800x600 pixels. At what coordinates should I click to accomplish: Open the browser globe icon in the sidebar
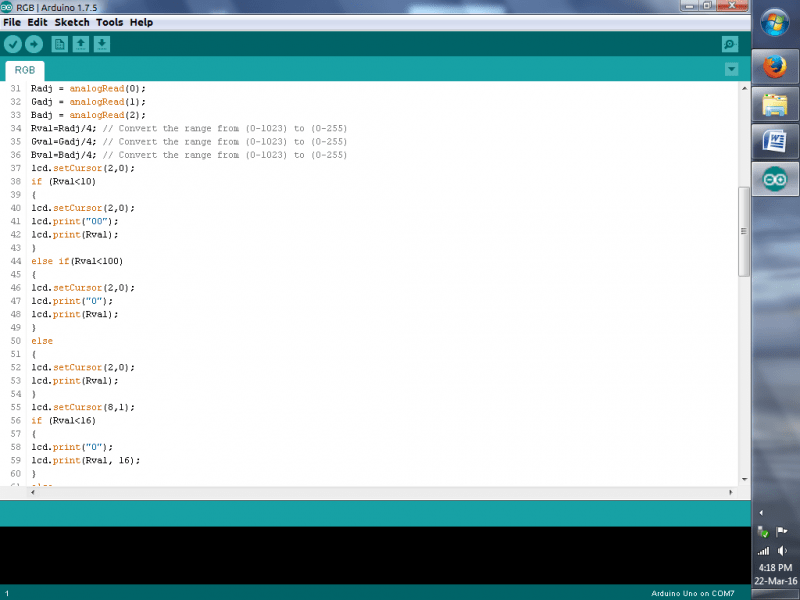(775, 25)
